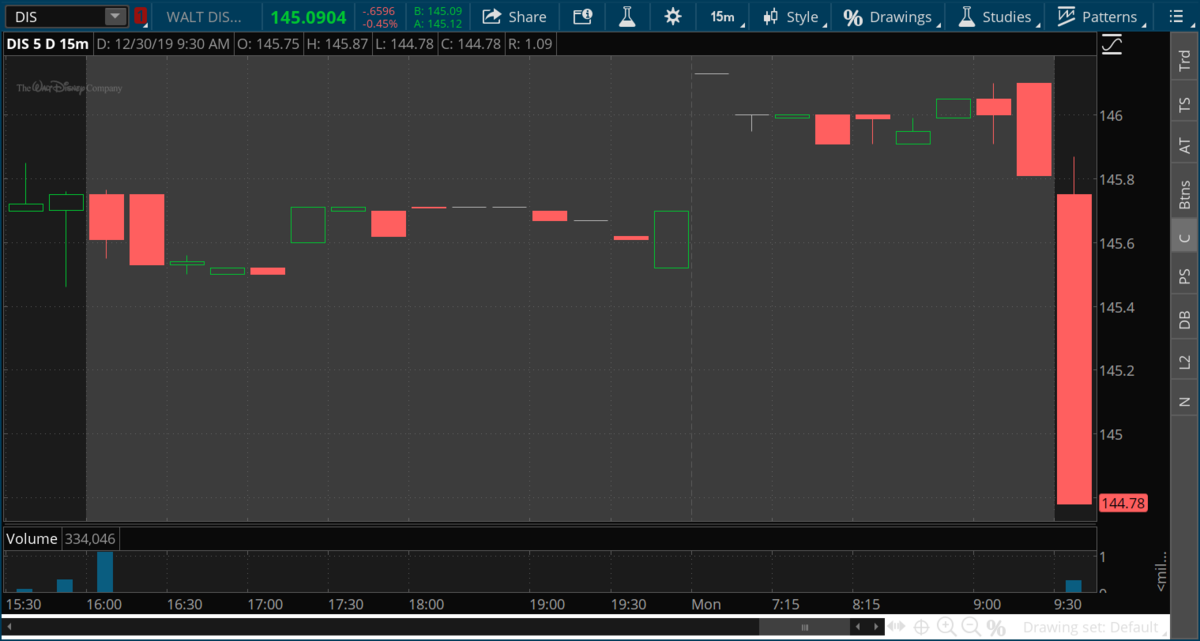The image size is (1200, 641).
Task: Open the Studies menu
Action: pyautogui.click(x=994, y=17)
